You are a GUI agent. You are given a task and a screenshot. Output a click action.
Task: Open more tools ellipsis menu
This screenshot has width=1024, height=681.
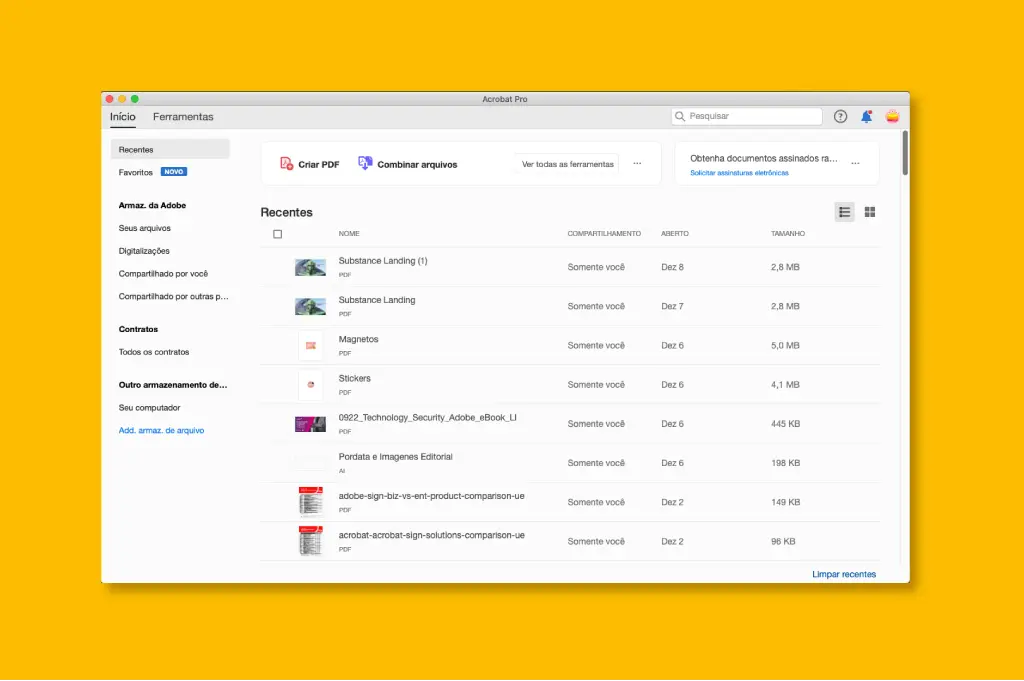[637, 163]
